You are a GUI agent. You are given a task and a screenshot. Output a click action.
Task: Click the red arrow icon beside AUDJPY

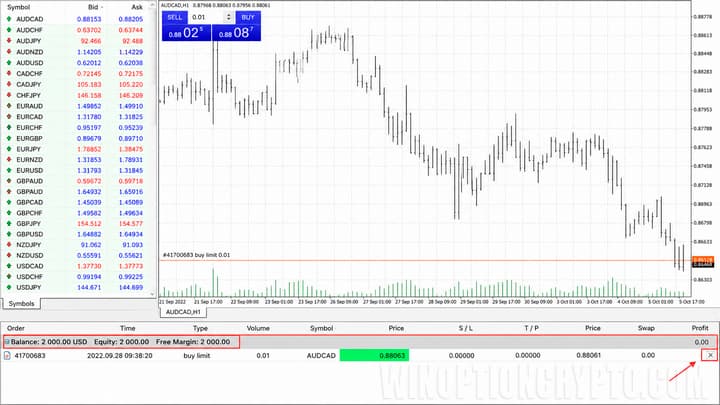(x=9, y=41)
